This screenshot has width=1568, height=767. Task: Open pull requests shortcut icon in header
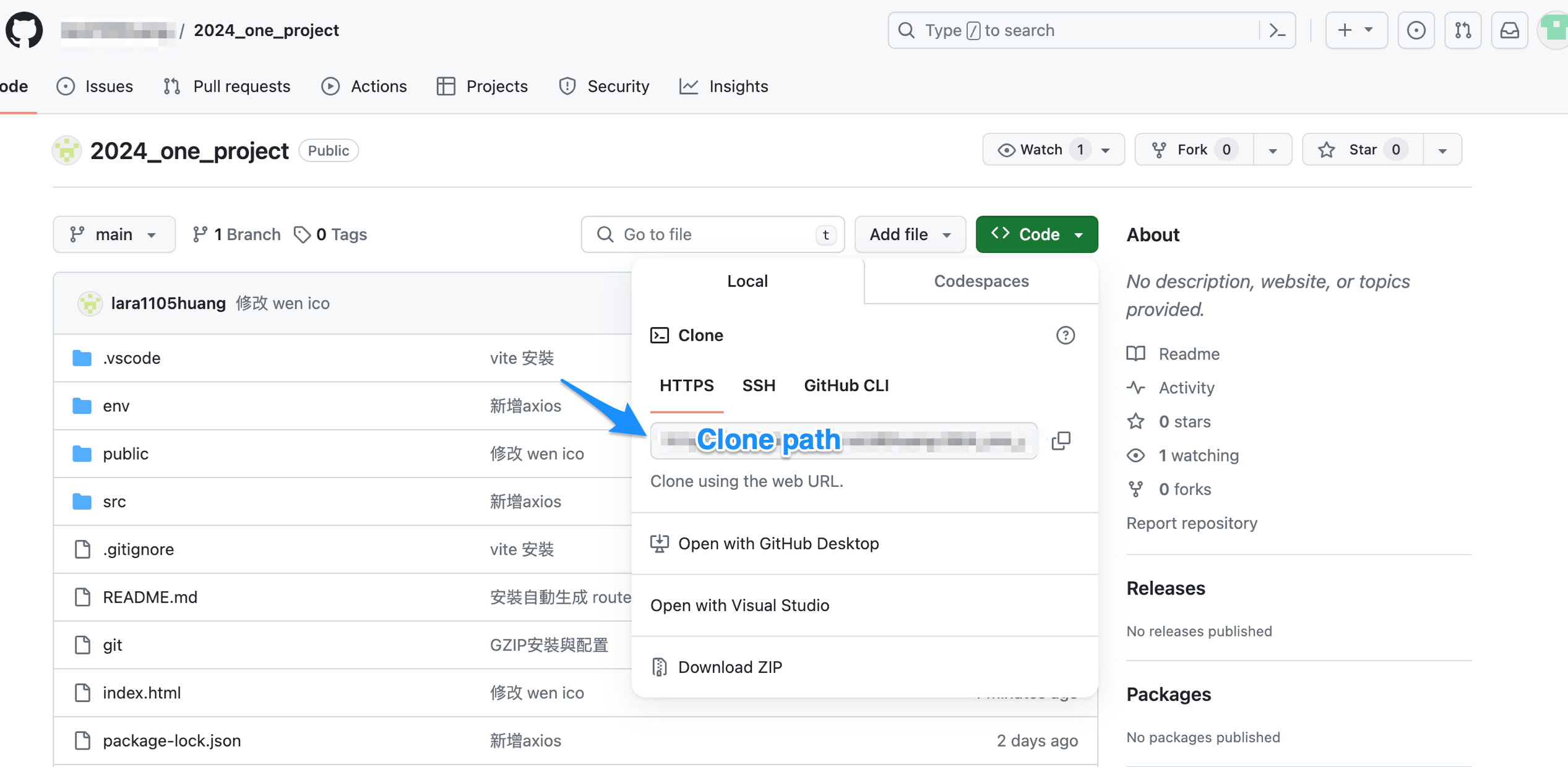pos(1463,30)
